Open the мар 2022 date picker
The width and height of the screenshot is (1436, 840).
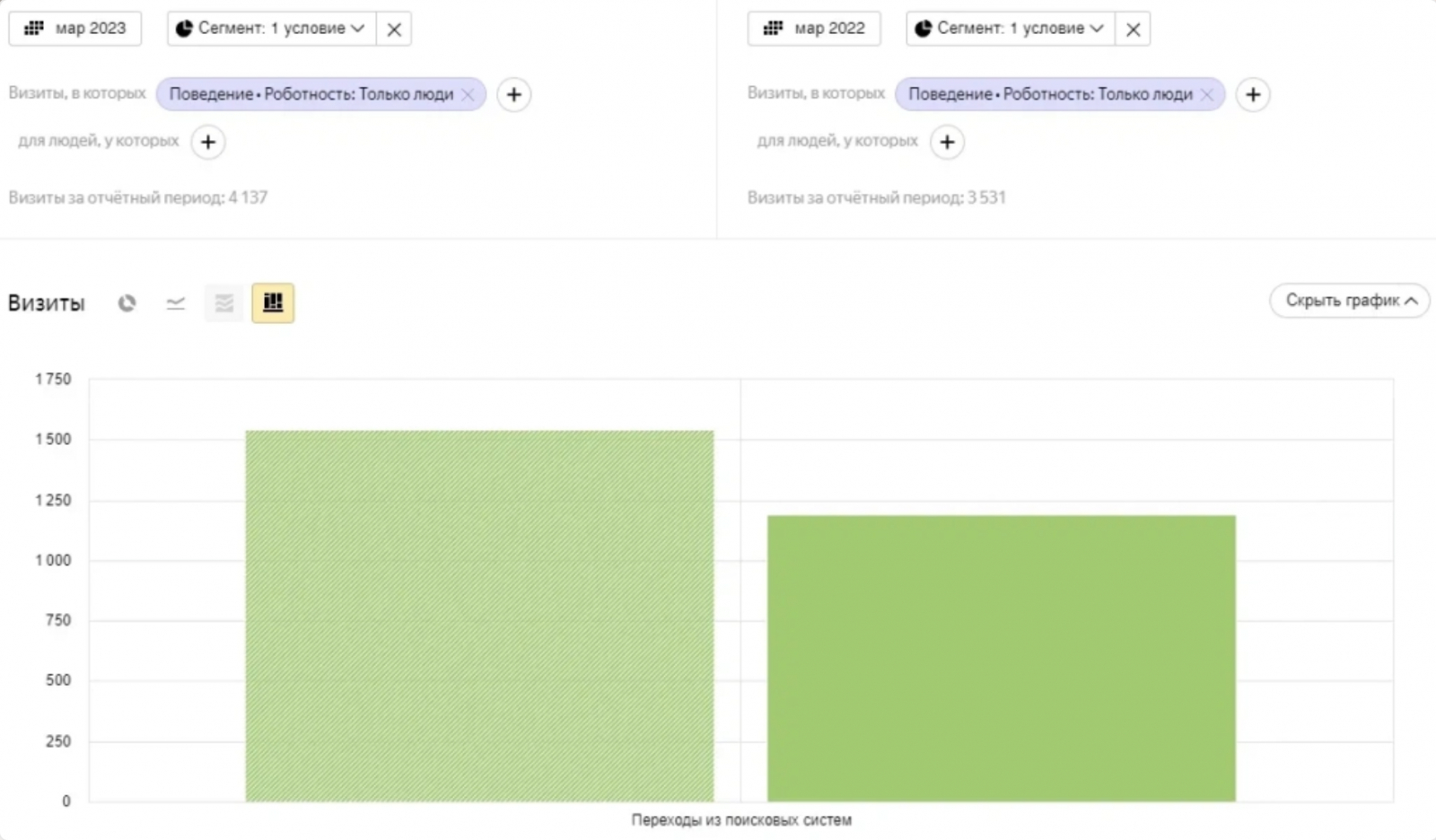[814, 29]
